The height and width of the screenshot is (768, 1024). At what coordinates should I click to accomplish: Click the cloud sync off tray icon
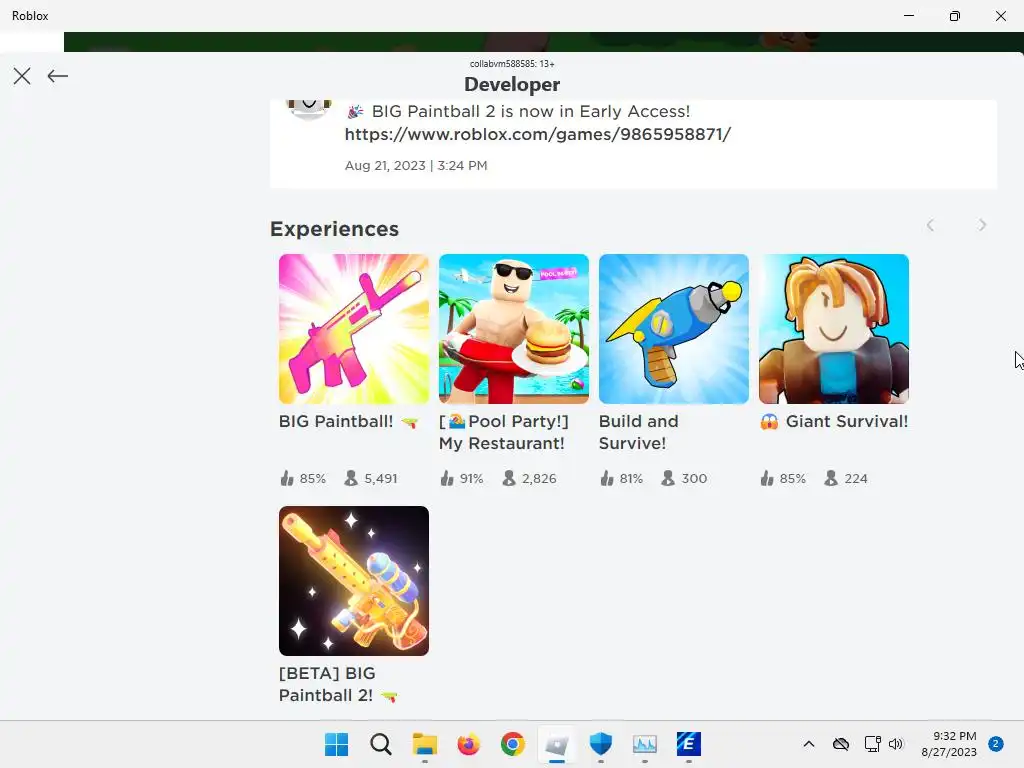click(x=841, y=744)
